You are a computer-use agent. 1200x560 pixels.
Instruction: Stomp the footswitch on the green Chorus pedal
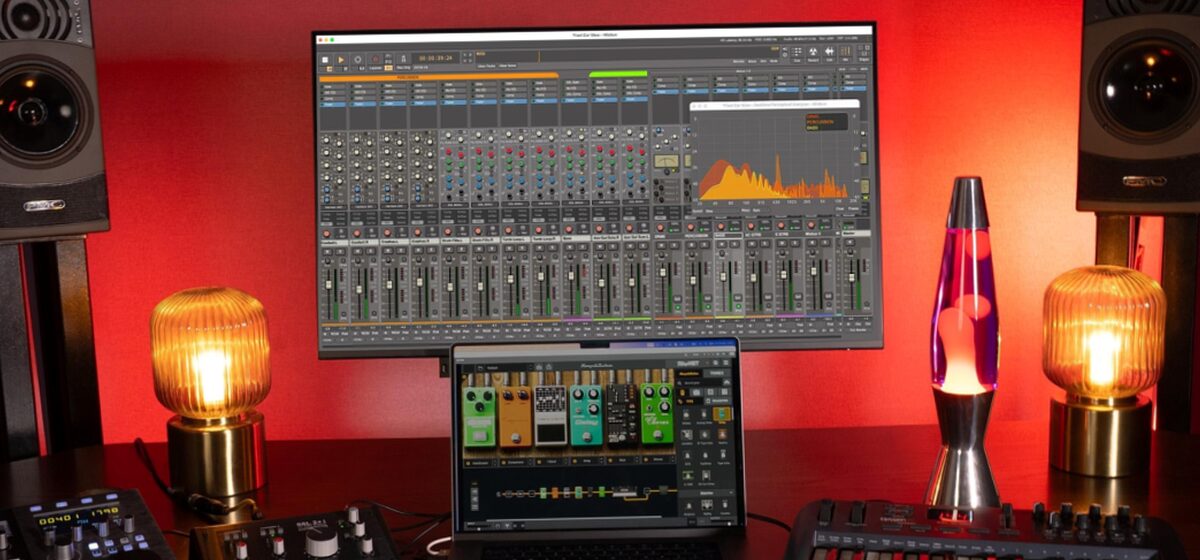point(658,434)
